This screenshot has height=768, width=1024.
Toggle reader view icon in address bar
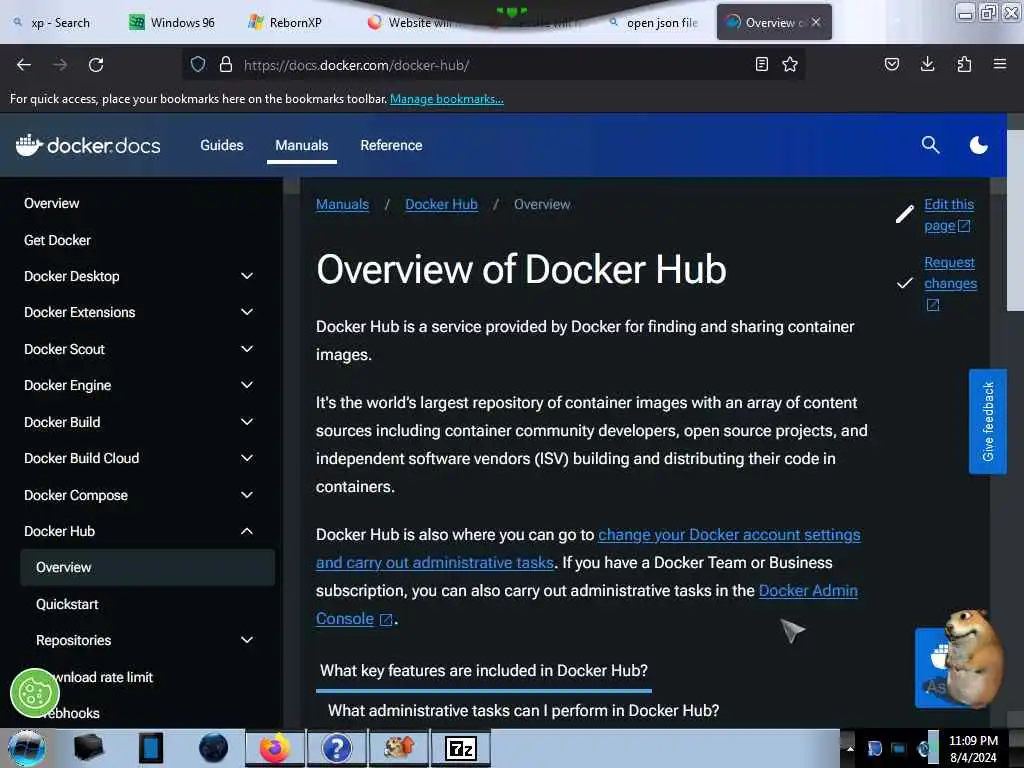click(x=761, y=64)
